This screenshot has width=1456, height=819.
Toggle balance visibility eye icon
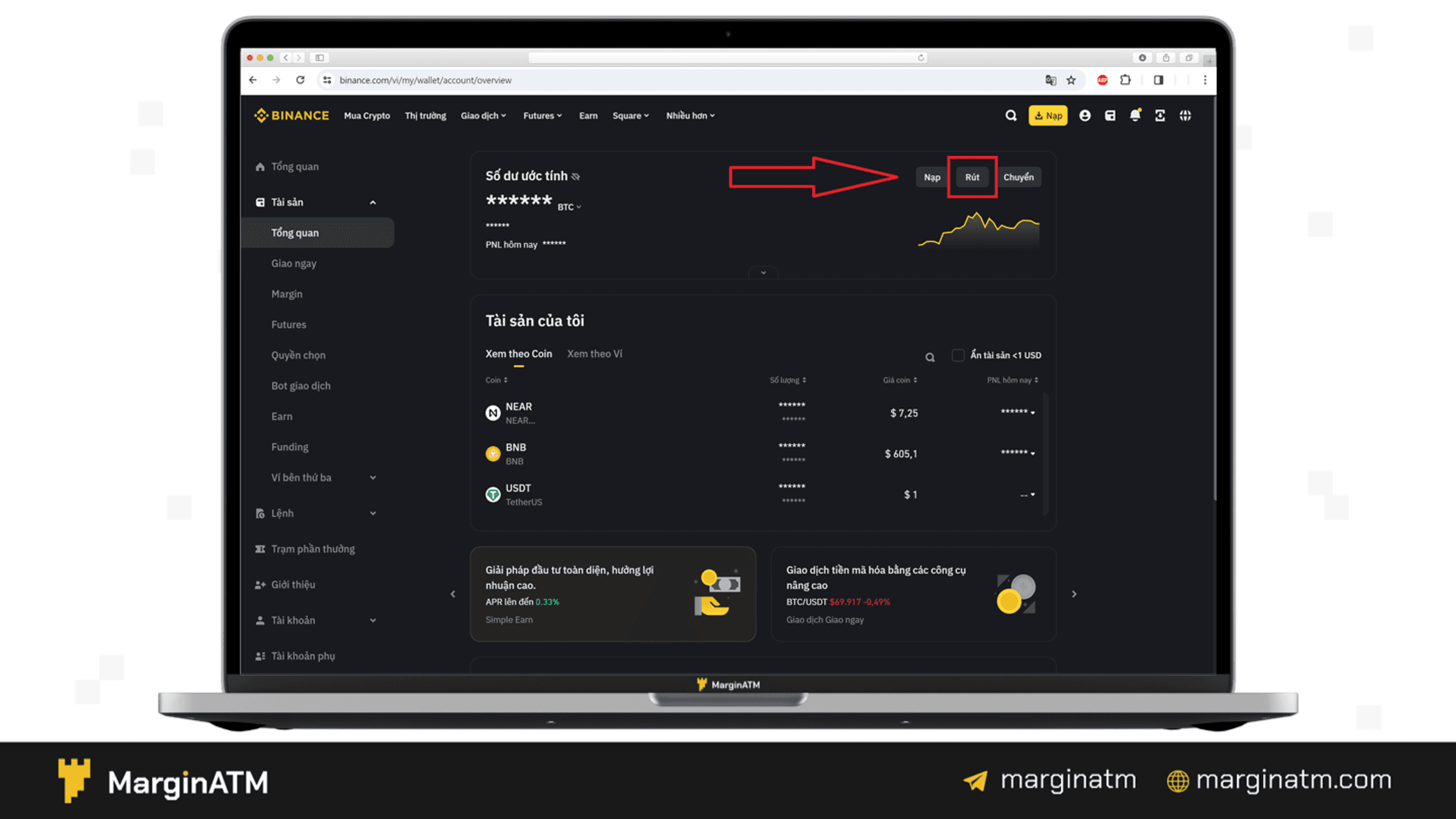[x=576, y=176]
